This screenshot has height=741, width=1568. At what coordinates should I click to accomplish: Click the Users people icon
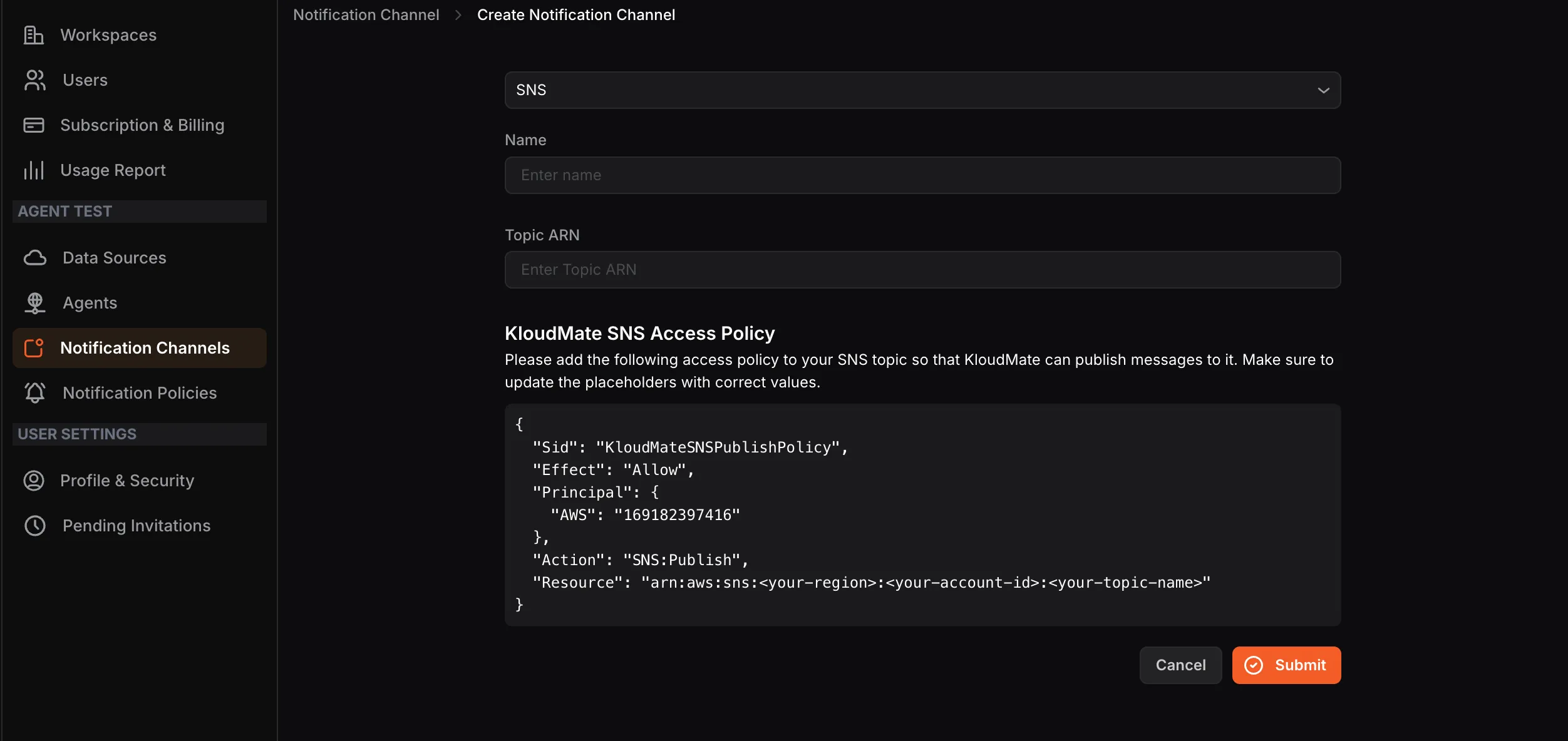pos(35,80)
